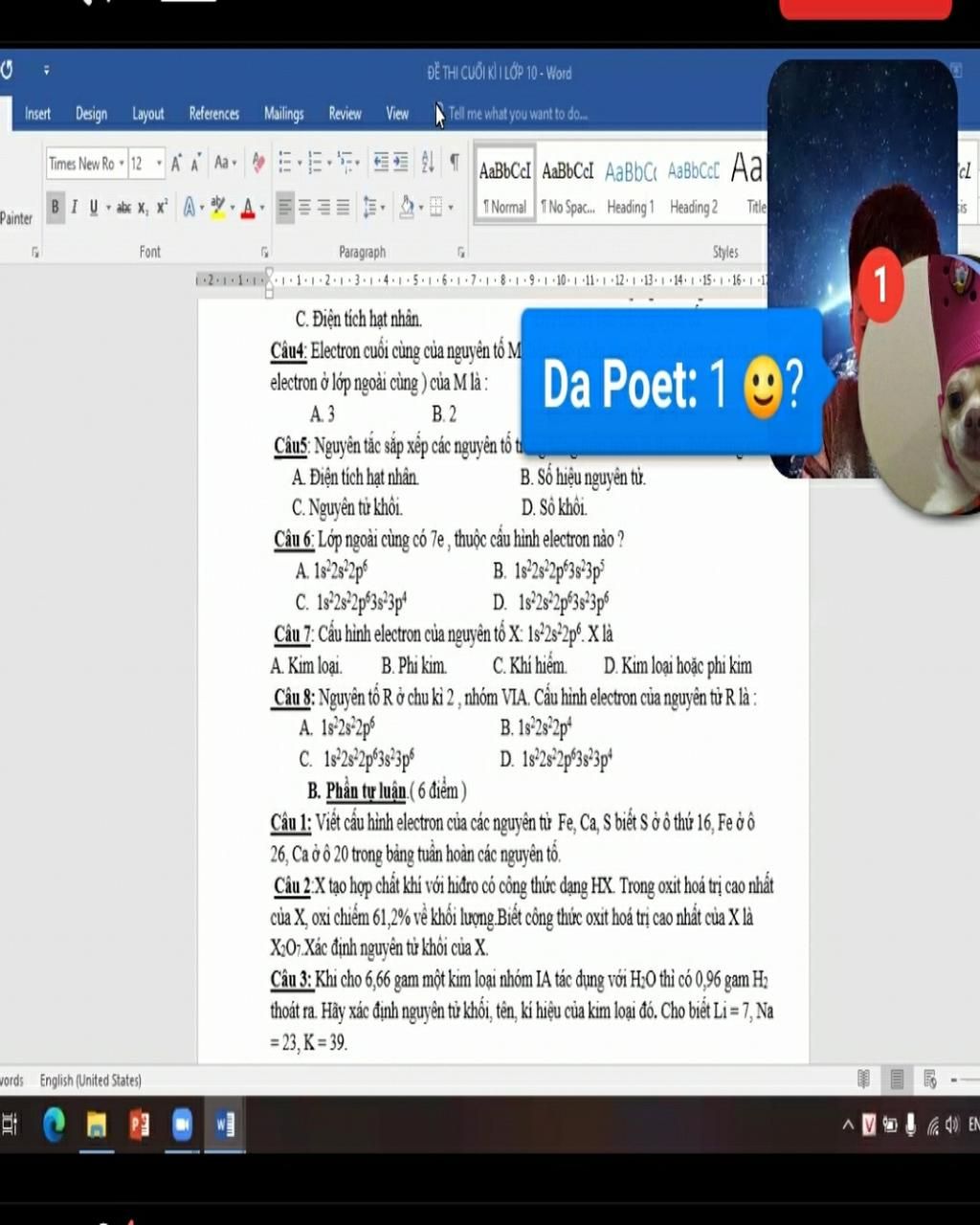Toggle Superscript formatting
The height and width of the screenshot is (1225, 980).
point(162,207)
